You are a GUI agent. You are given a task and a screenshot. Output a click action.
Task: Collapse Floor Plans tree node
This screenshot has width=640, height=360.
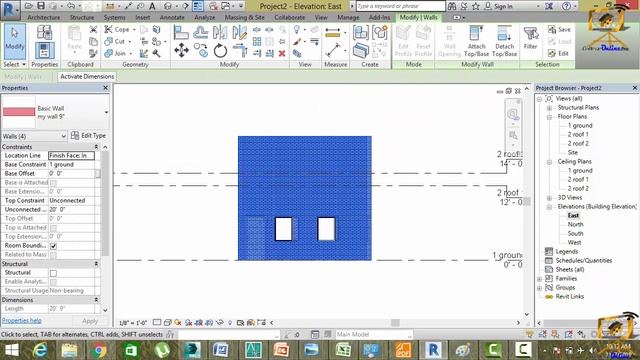549,117
